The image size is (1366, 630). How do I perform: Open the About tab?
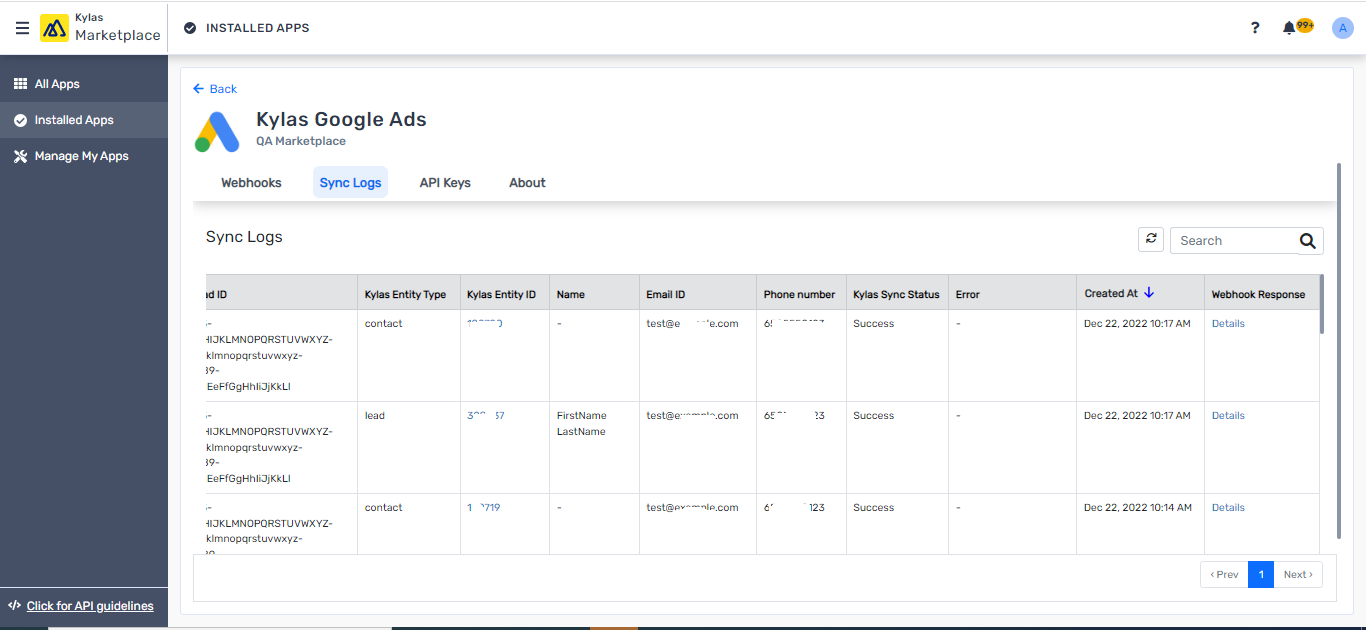(x=527, y=183)
